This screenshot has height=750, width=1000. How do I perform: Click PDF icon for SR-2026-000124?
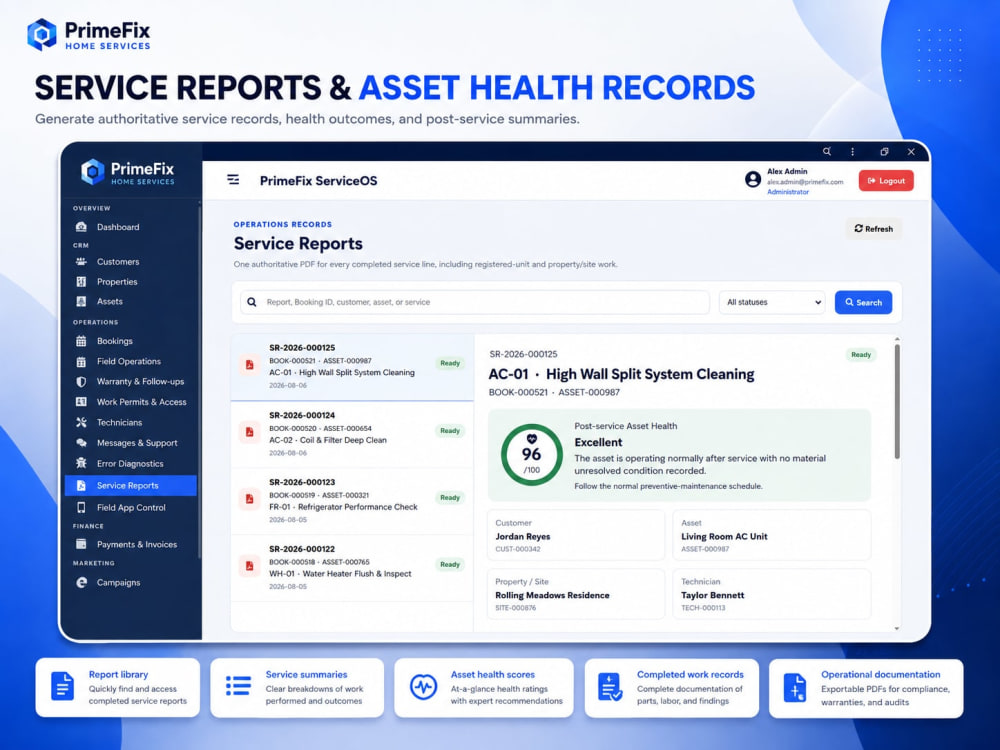(249, 432)
